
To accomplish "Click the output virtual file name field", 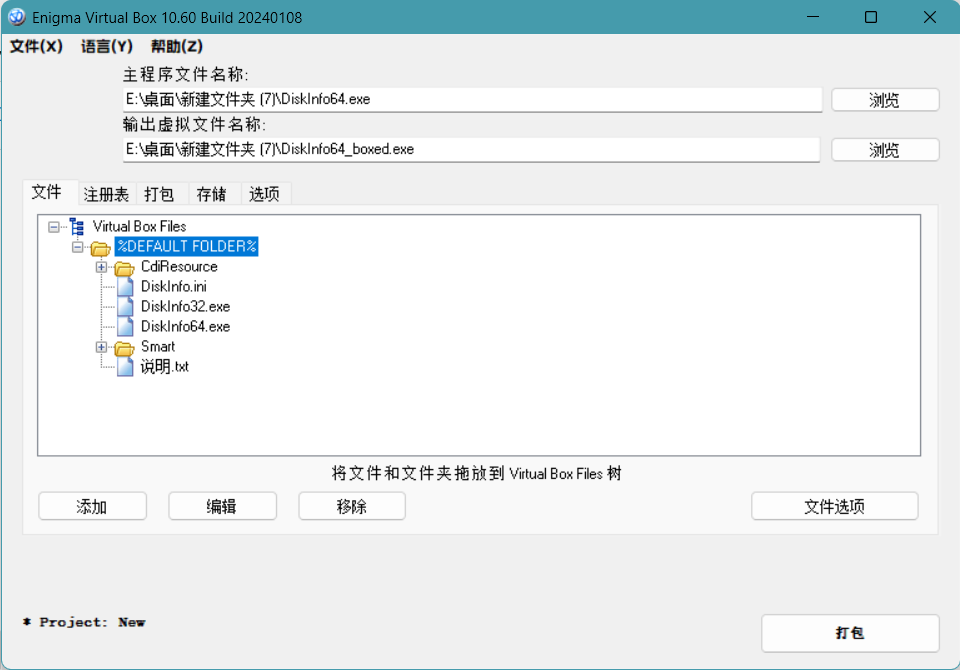I will click(x=471, y=149).
